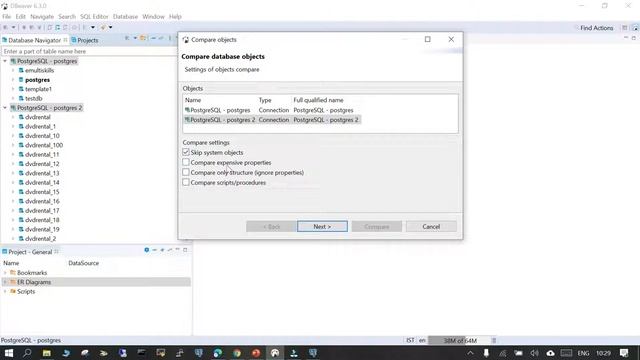This screenshot has height=360, width=640.
Task: Click the DataSource column header in Project panel
Action: coord(84,263)
